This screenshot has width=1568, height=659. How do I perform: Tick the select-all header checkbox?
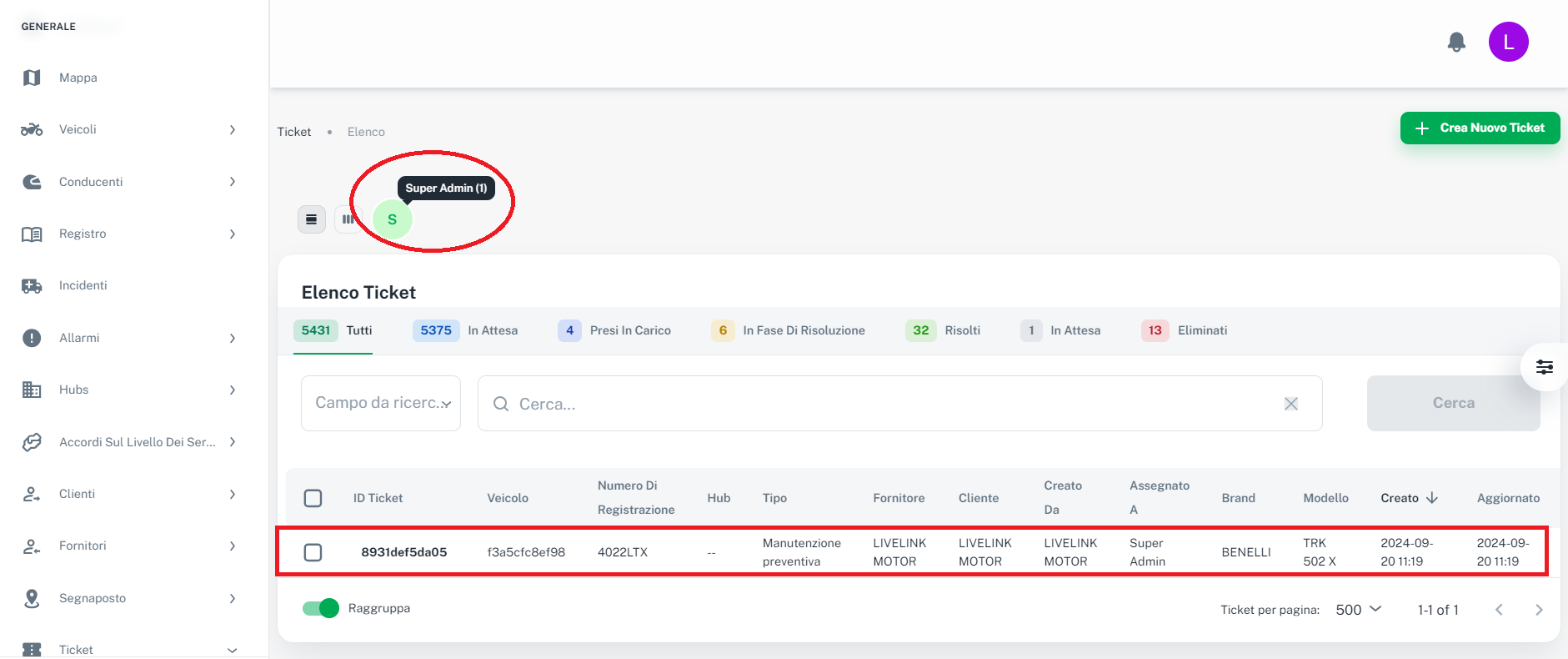click(313, 498)
